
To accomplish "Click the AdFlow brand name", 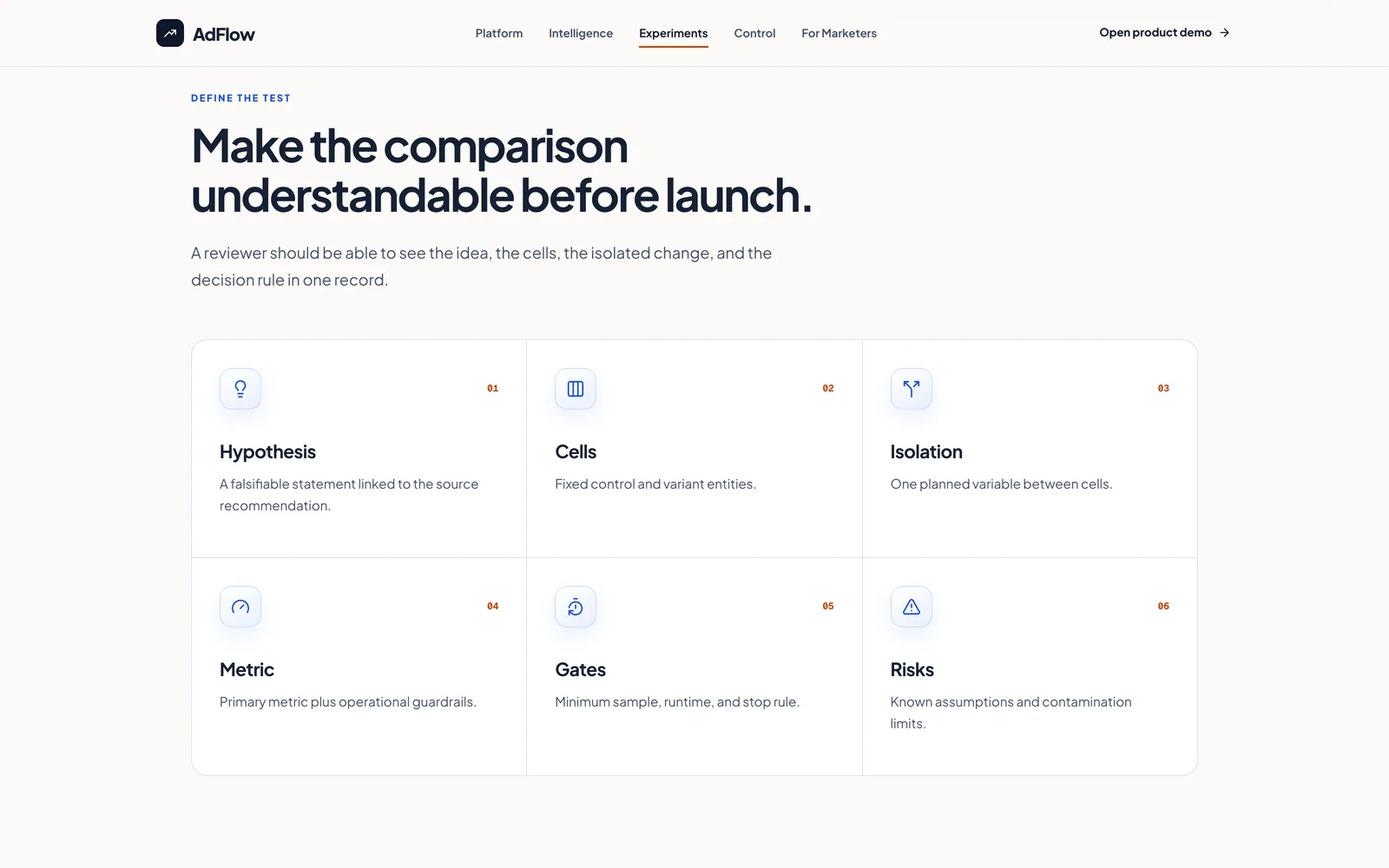I will point(224,34).
